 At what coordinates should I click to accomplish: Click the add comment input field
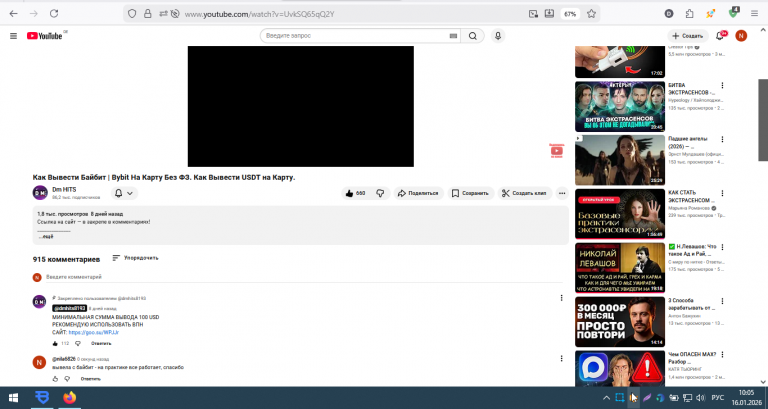[x=304, y=277]
